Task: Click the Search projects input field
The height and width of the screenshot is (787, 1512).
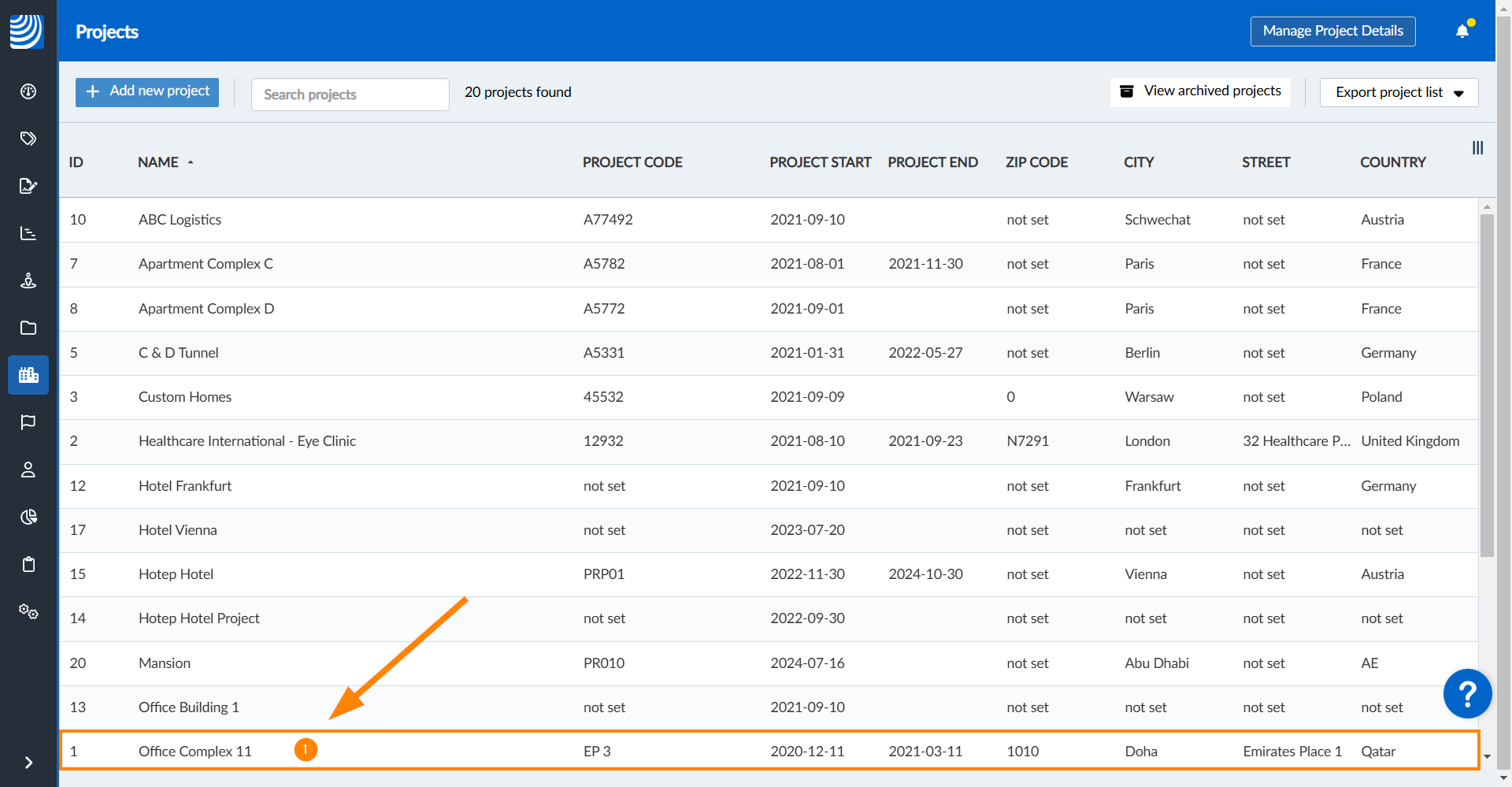Action: (x=350, y=95)
